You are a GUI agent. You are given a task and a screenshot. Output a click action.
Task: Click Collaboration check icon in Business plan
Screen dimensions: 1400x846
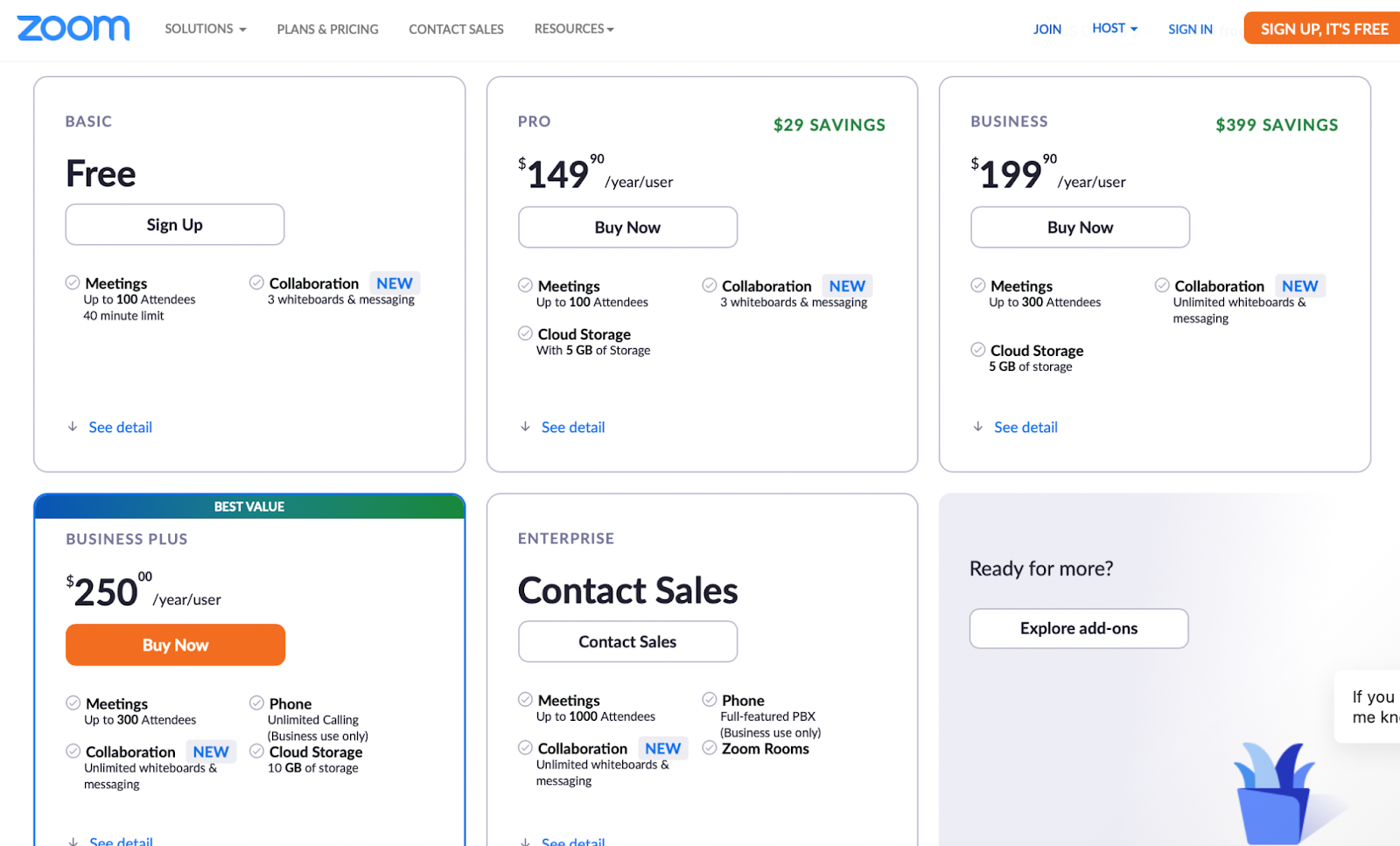(x=1162, y=285)
